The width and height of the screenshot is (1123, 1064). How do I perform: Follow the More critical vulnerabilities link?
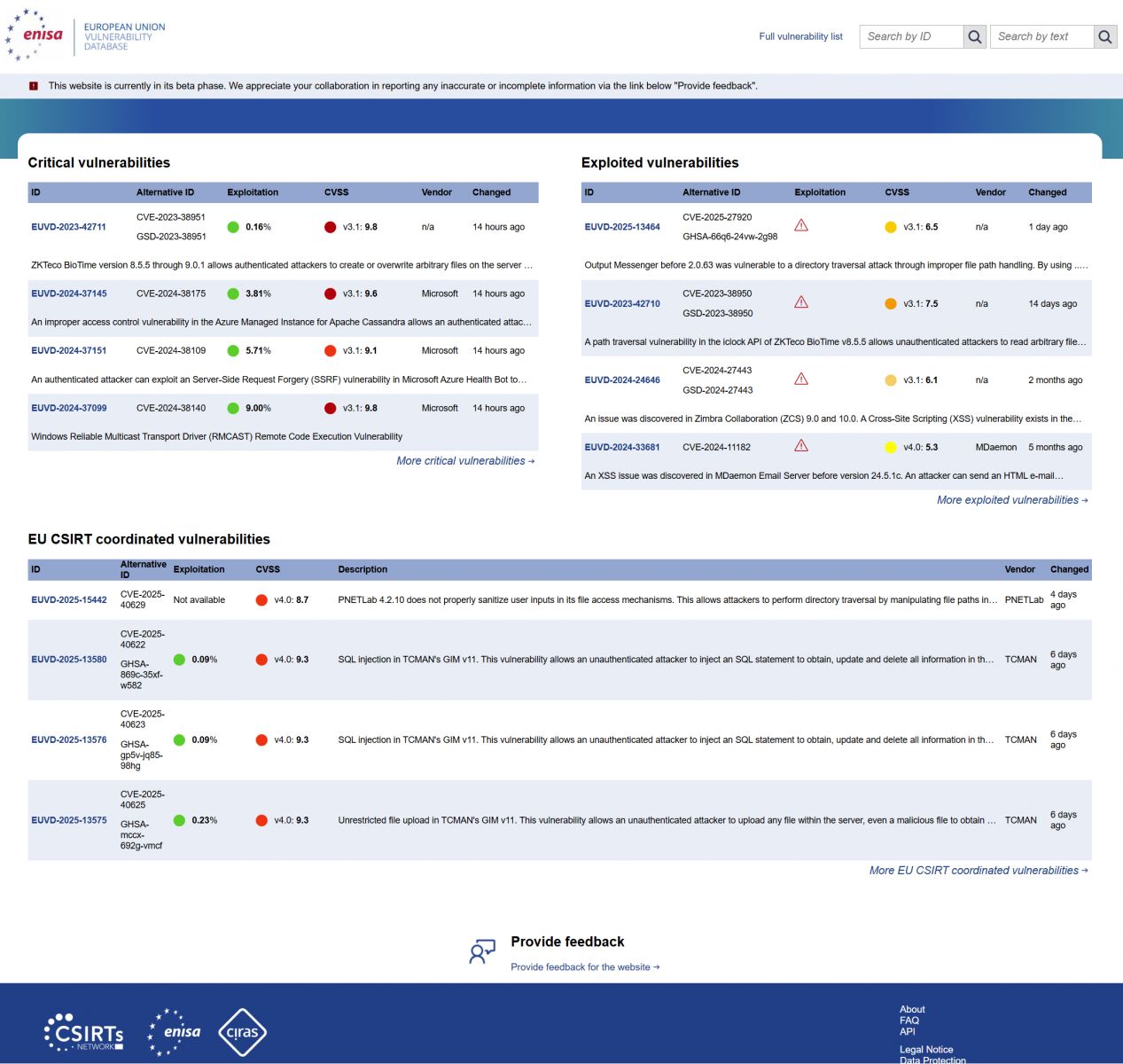tap(465, 461)
